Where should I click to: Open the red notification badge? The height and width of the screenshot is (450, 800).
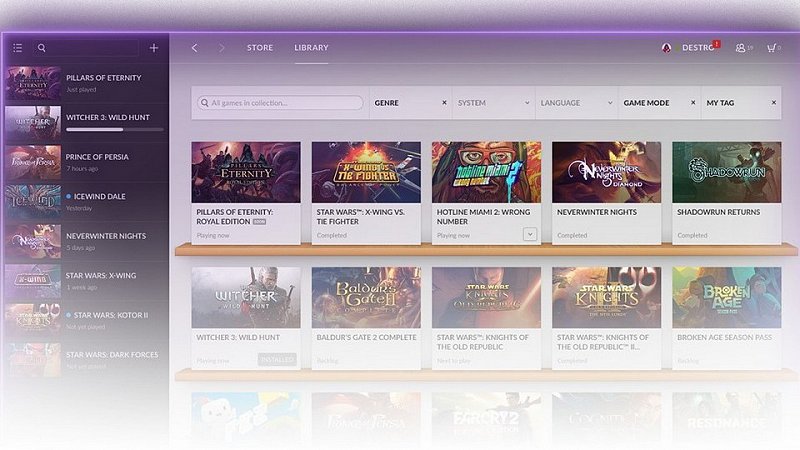(x=716, y=44)
